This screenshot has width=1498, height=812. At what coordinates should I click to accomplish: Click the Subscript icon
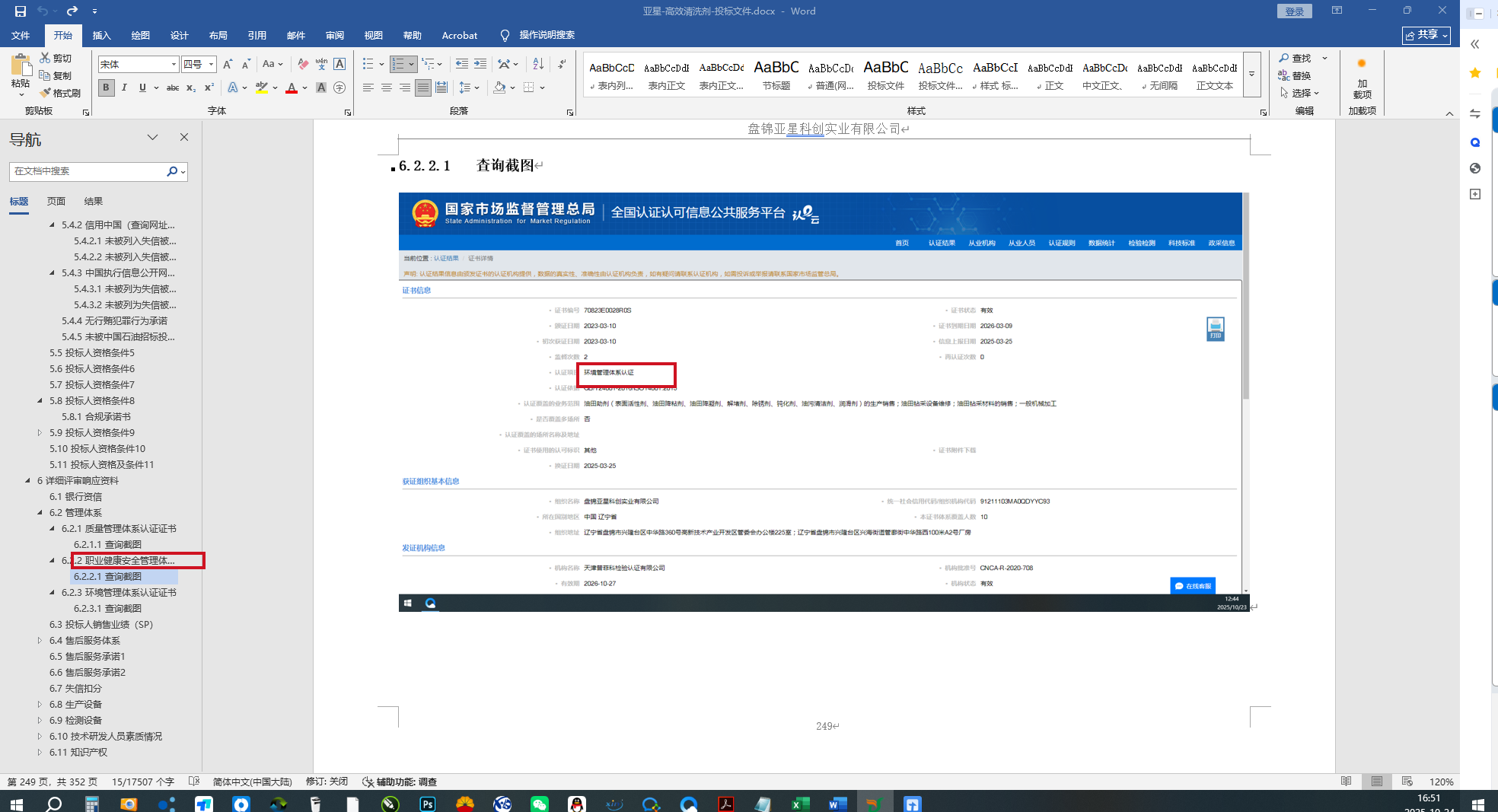[191, 88]
